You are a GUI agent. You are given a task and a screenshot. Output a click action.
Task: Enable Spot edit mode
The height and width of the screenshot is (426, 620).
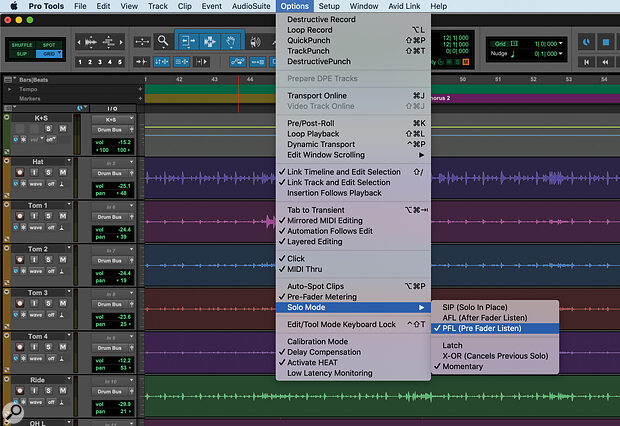pos(49,45)
